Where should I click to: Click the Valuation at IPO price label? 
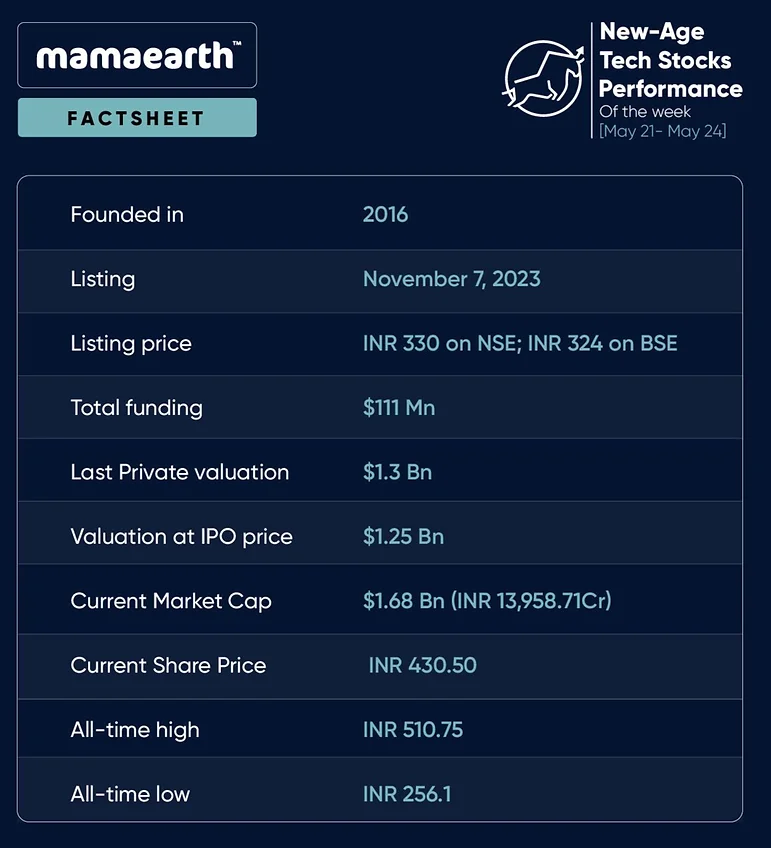pos(182,536)
